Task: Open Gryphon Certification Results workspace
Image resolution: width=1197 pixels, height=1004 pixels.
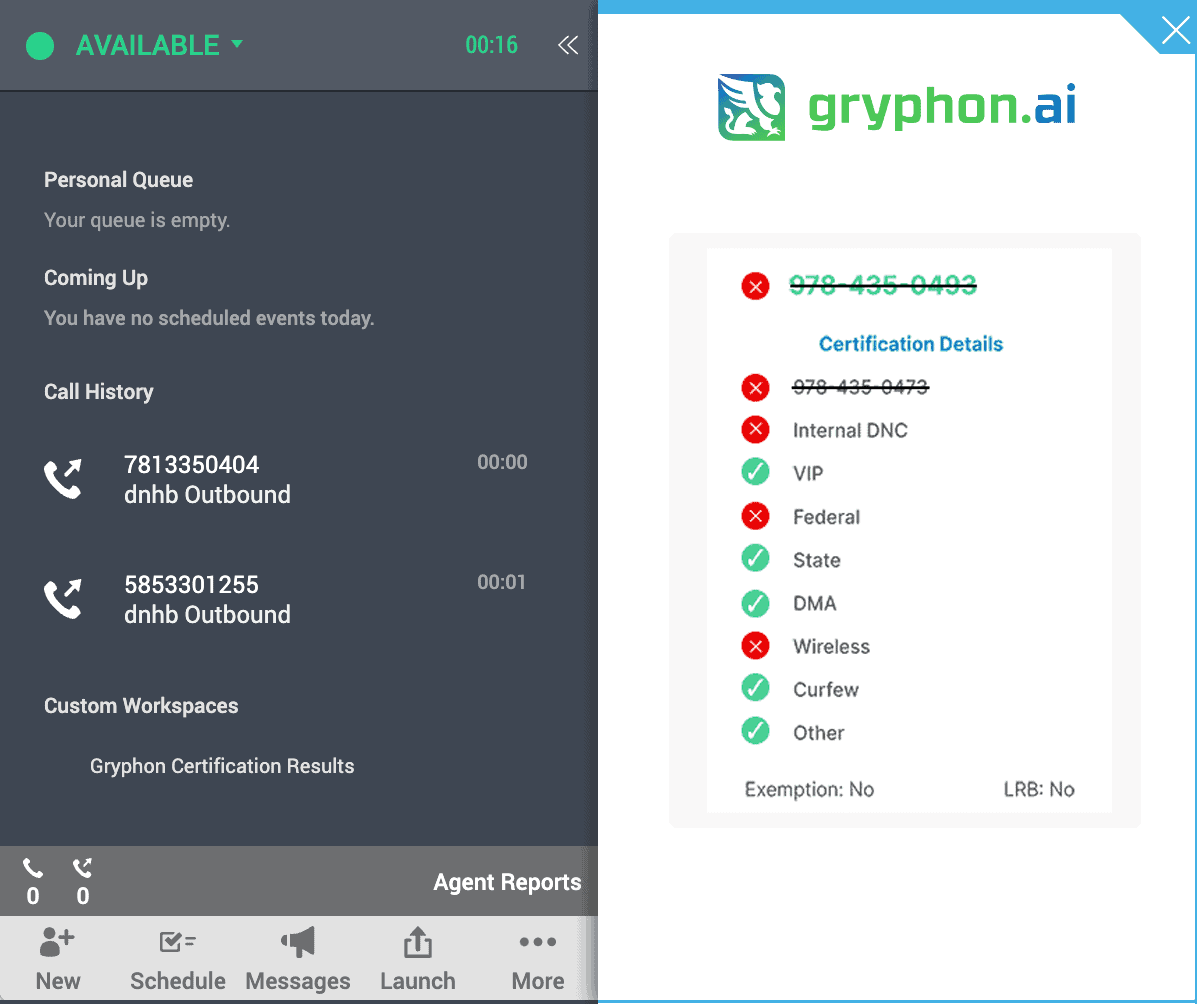Action: [222, 766]
